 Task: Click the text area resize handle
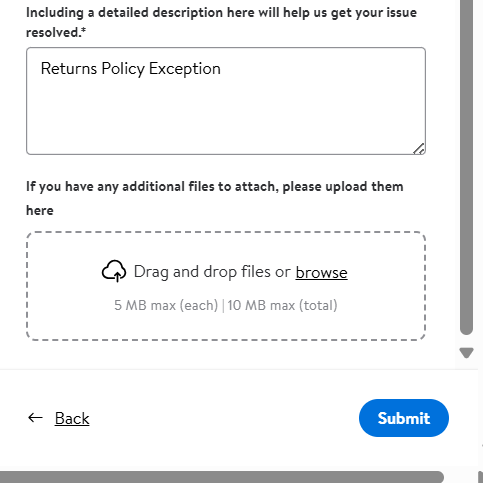(419, 149)
